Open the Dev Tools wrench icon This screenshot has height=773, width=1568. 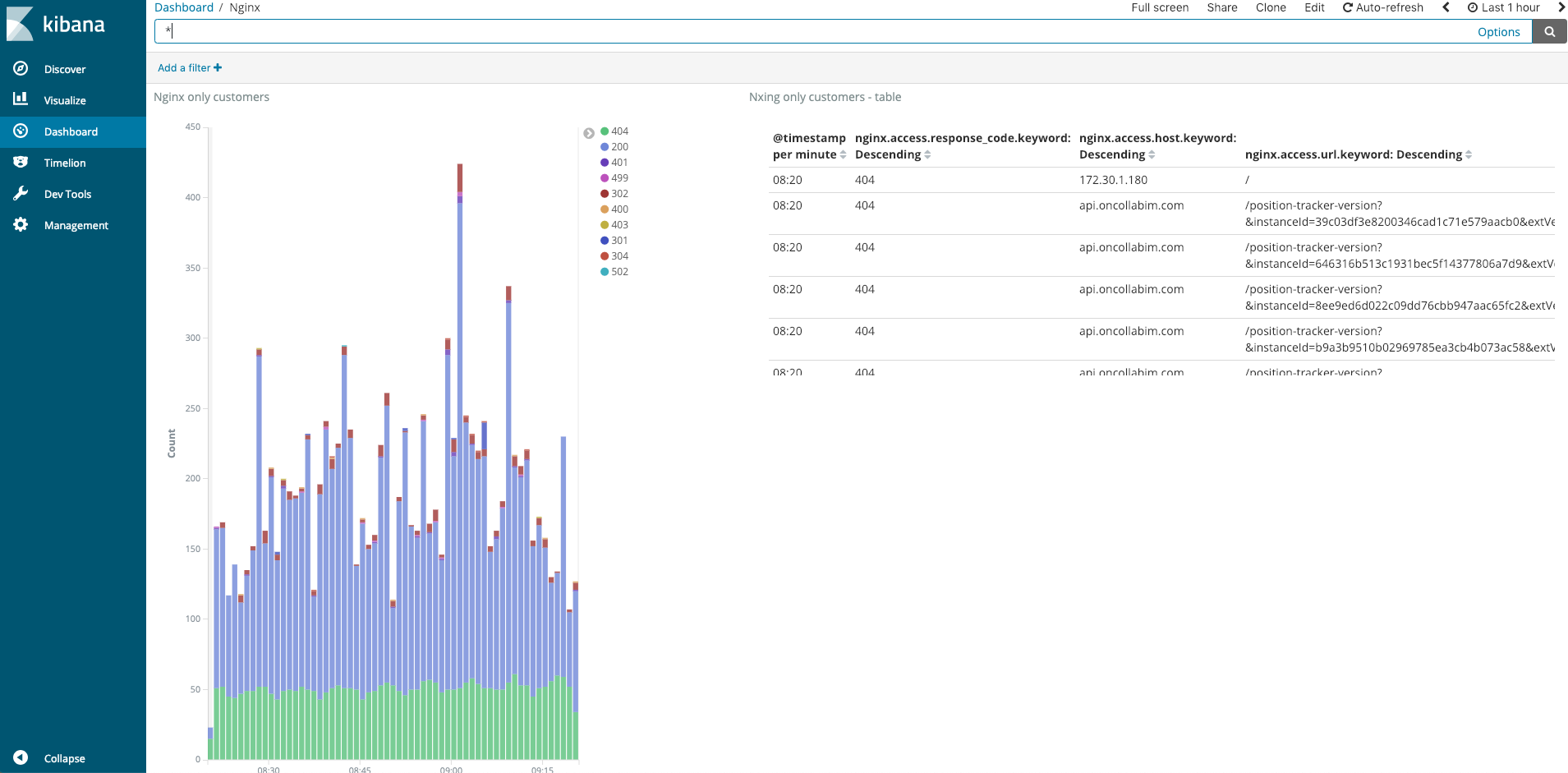click(21, 194)
